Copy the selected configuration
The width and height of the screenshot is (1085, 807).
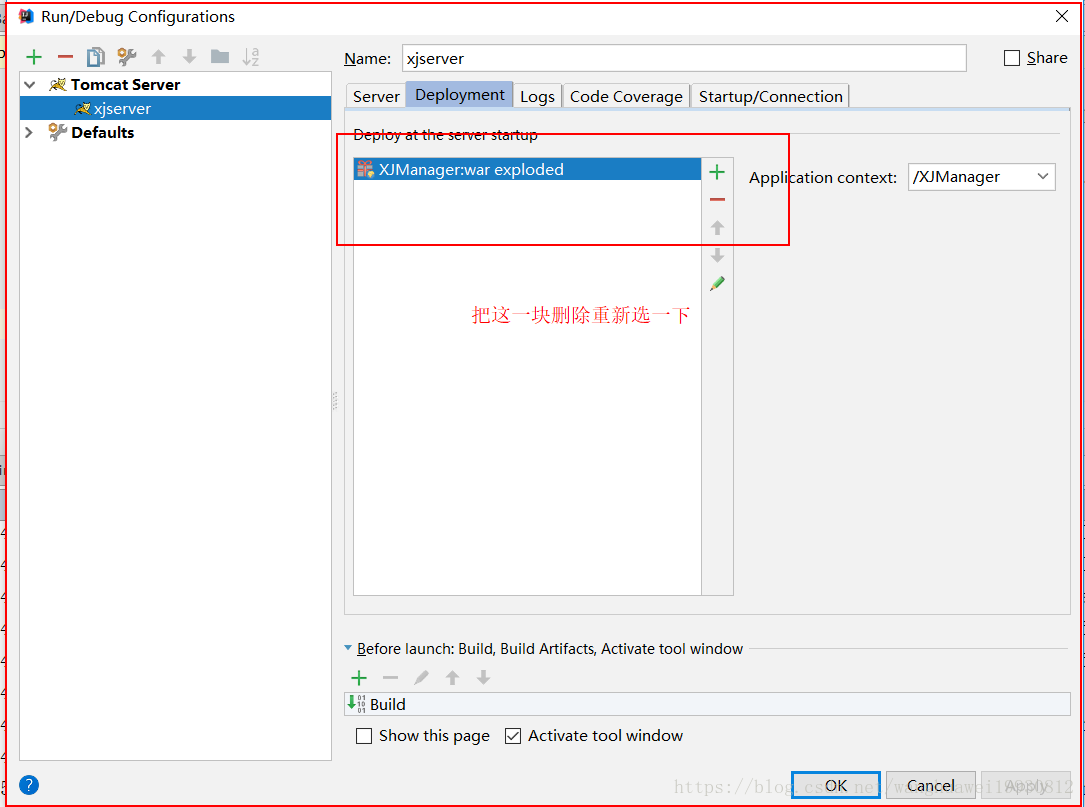95,57
